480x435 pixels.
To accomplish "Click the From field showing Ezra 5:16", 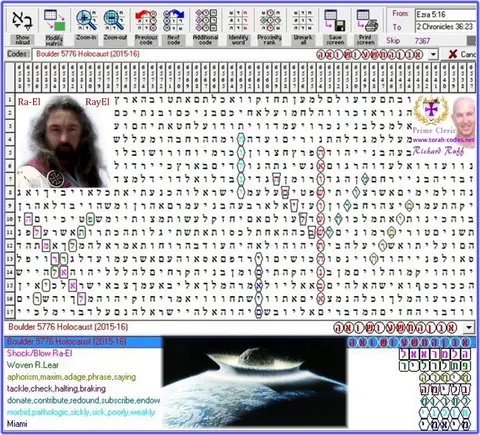I will [x=445, y=14].
